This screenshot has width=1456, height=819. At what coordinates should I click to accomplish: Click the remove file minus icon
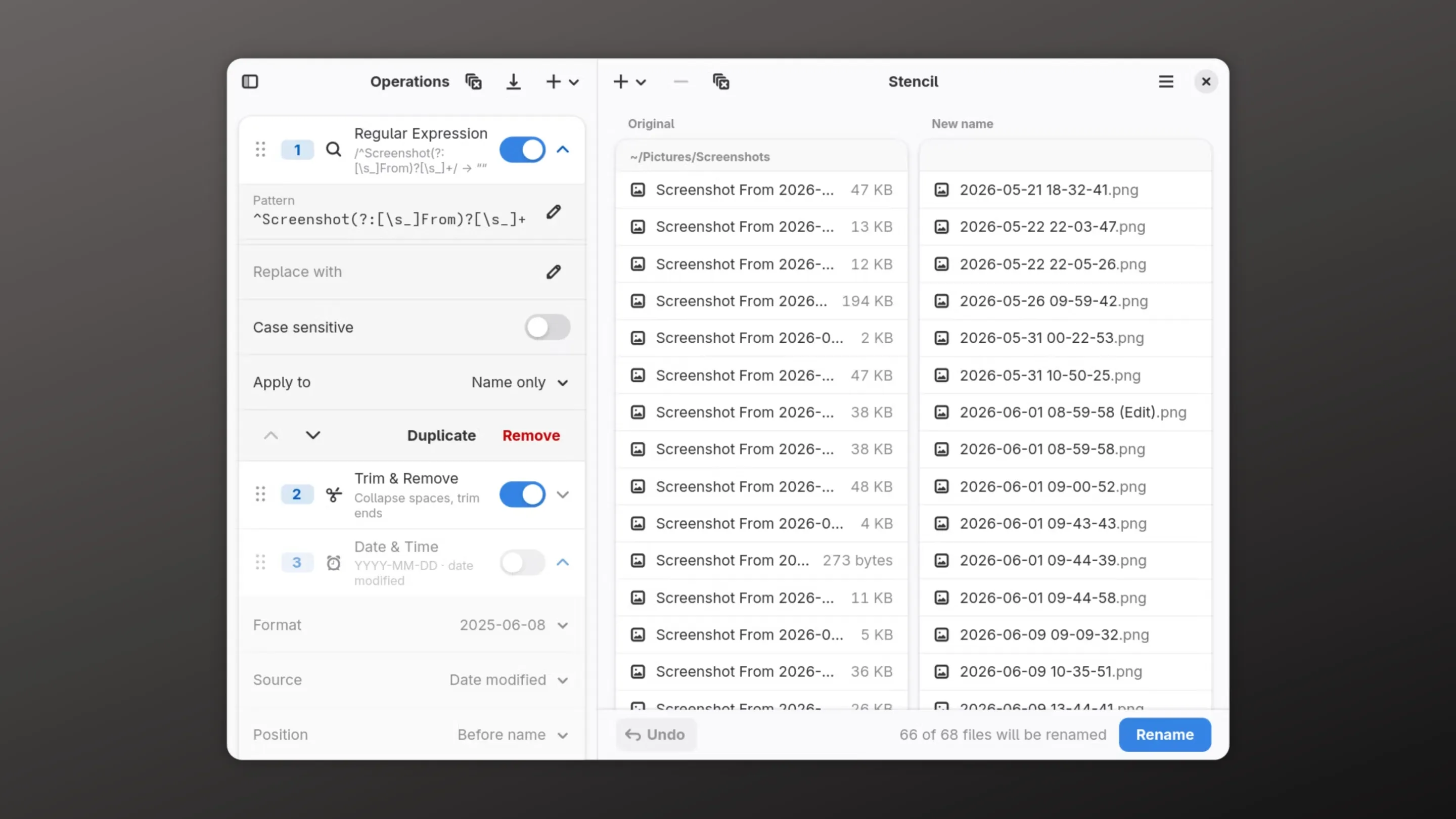pos(680,82)
